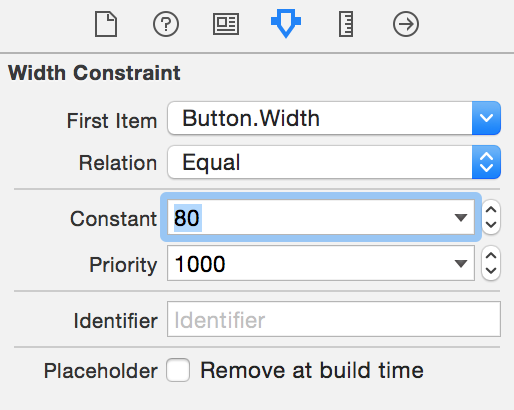
Task: Open the Relation Equal popup menu
Action: pyautogui.click(x=334, y=162)
